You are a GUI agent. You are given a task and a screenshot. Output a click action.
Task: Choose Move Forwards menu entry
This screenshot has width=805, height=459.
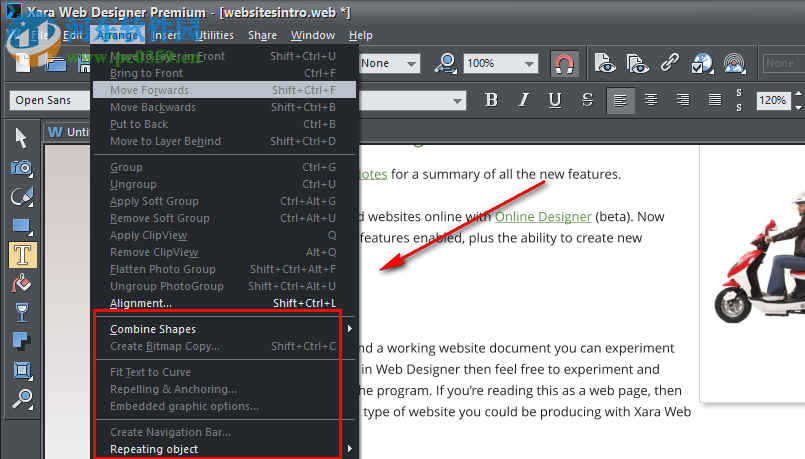tap(224, 90)
